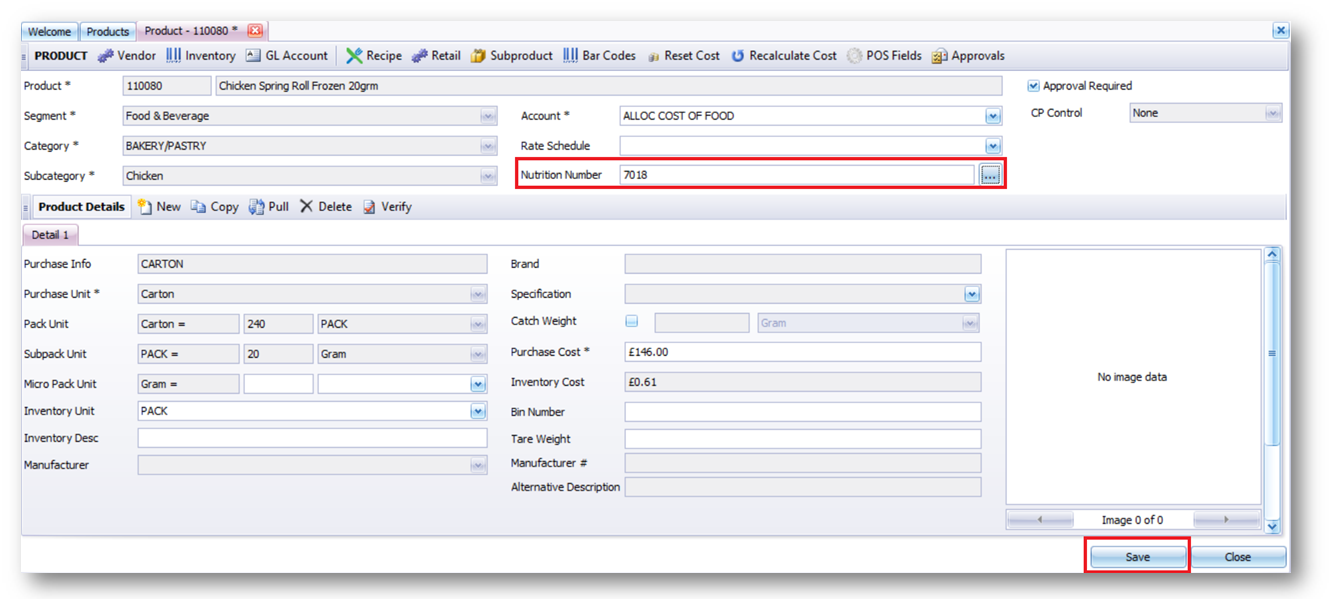Click Recalculate Cost in toolbar
This screenshot has width=1333, height=609.
click(x=783, y=56)
